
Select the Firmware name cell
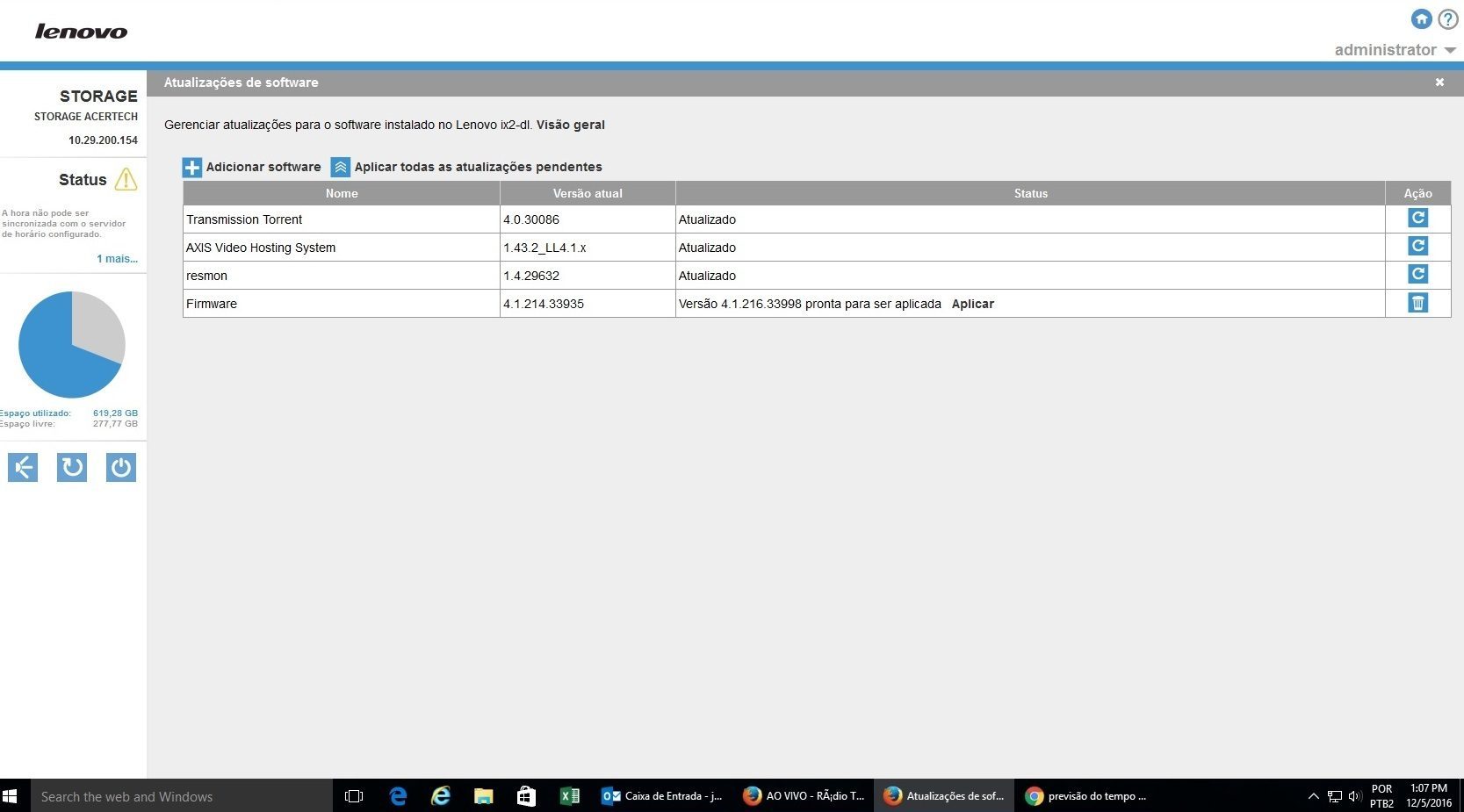(342, 304)
